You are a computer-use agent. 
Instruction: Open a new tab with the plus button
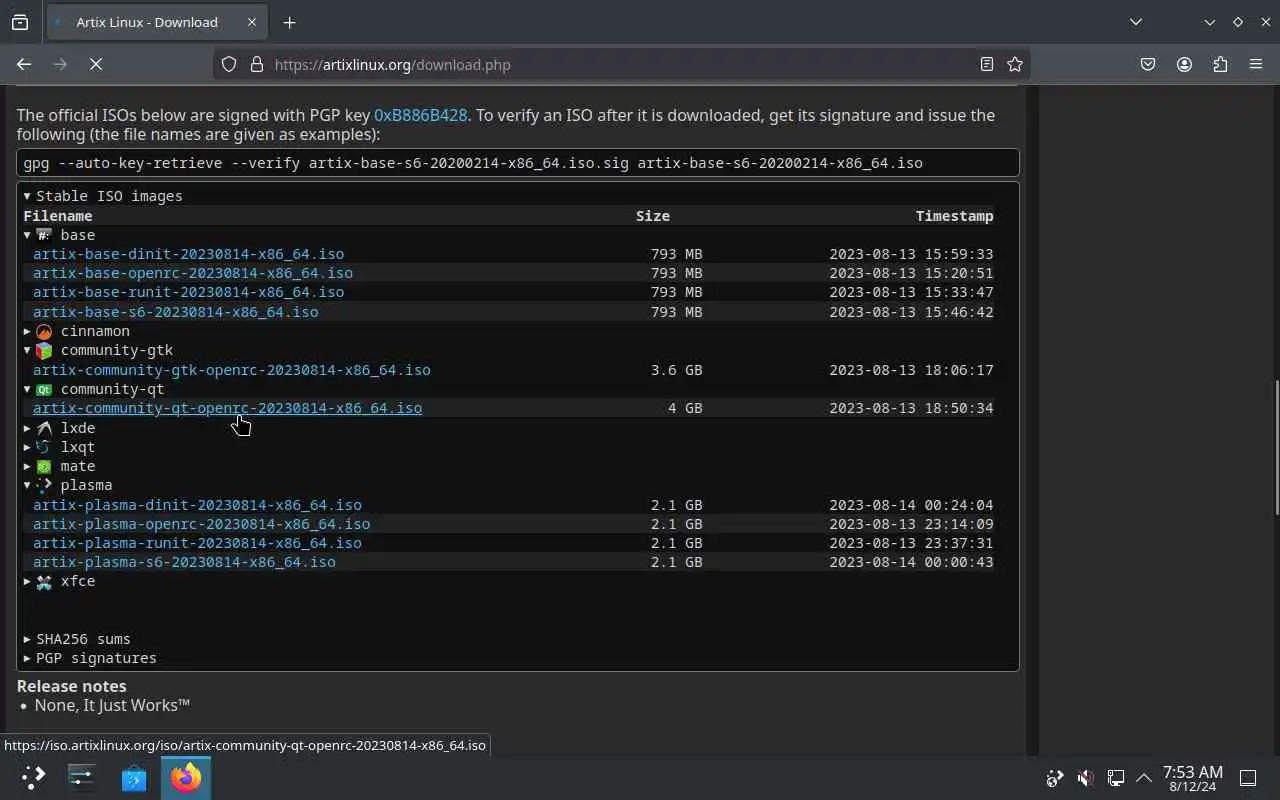(x=289, y=22)
